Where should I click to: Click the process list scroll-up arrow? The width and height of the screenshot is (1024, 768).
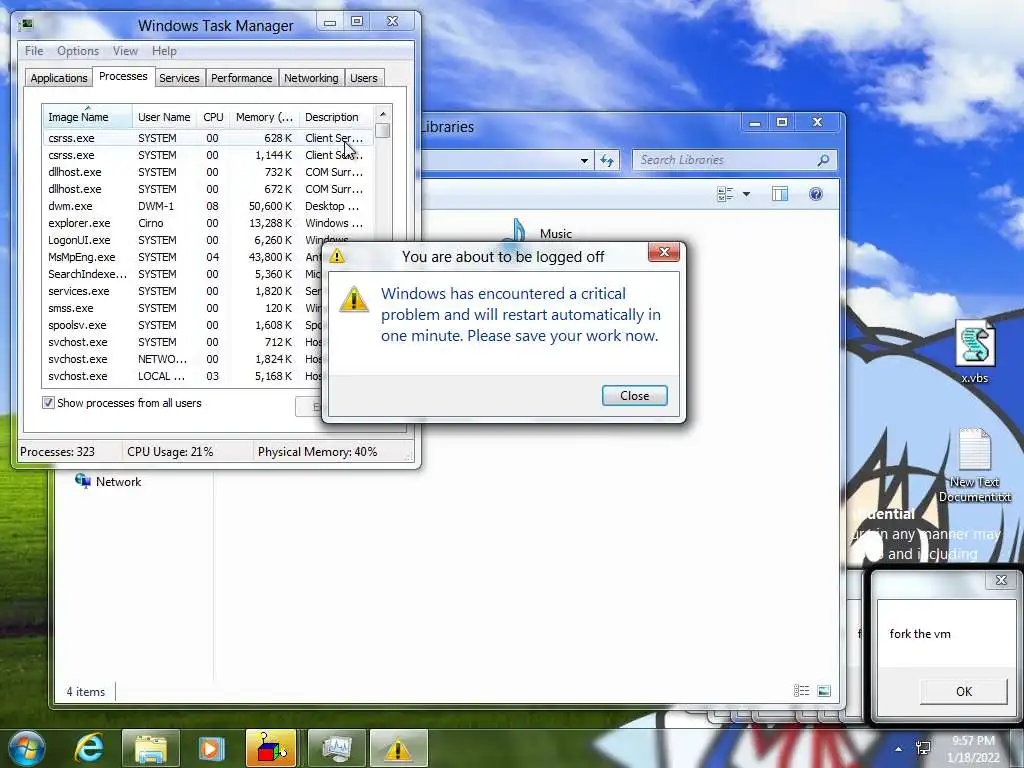[383, 114]
